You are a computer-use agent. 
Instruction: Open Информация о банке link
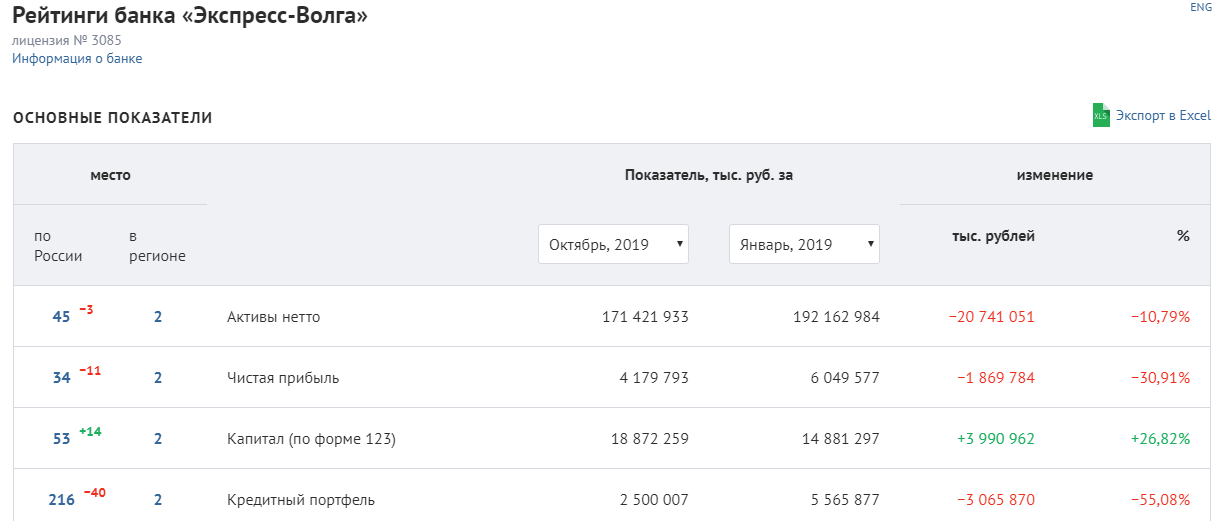pyautogui.click(x=77, y=59)
